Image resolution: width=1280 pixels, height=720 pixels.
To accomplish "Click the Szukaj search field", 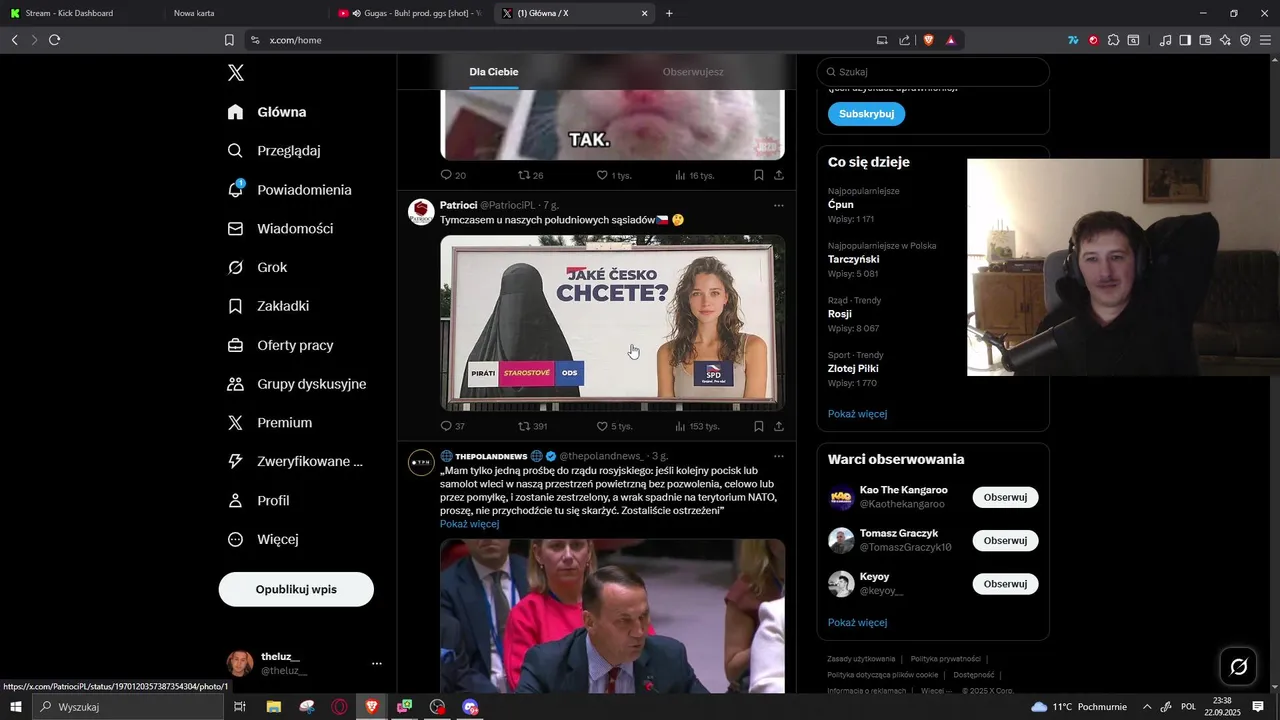I will (x=933, y=72).
